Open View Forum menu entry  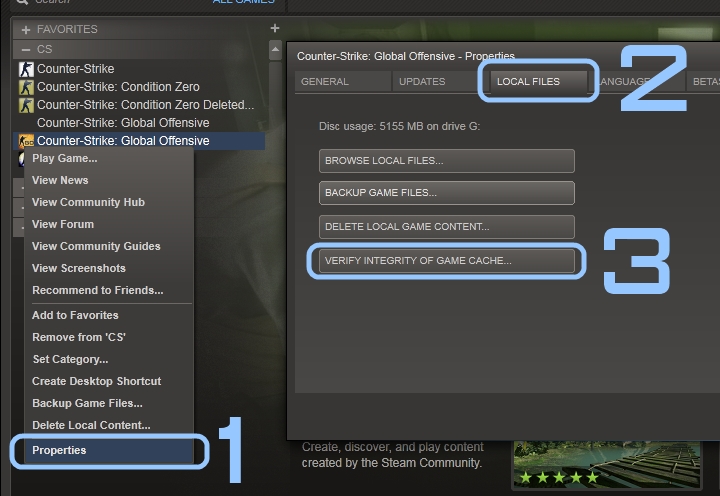[x=109, y=224]
